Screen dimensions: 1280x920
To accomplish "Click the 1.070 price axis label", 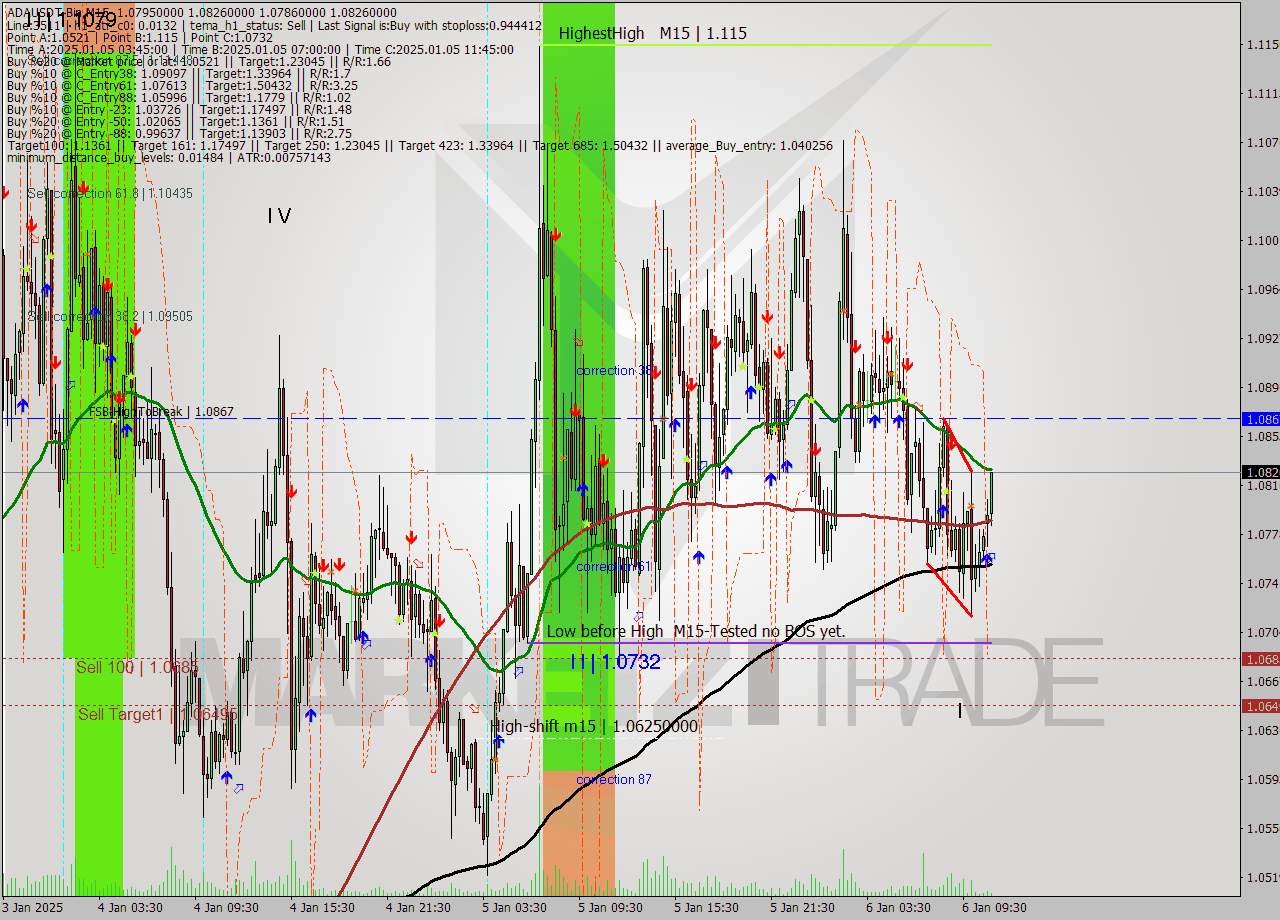I will pos(1263,633).
